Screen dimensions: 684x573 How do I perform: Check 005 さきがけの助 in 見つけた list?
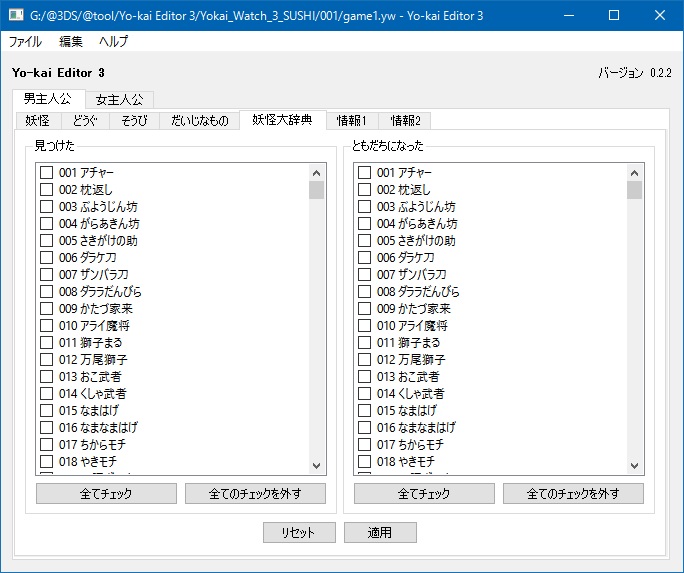click(47, 240)
